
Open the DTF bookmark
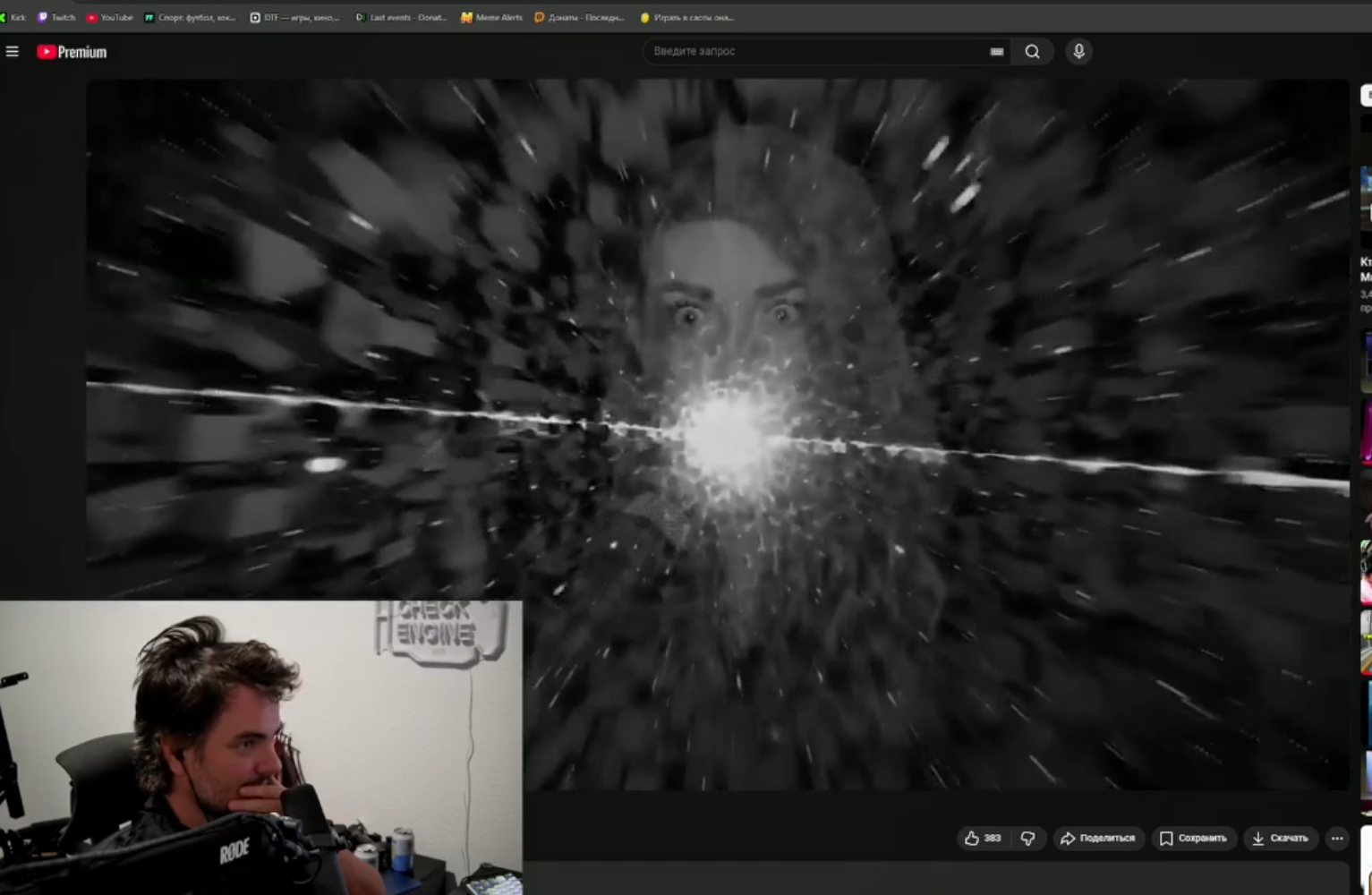click(294, 17)
